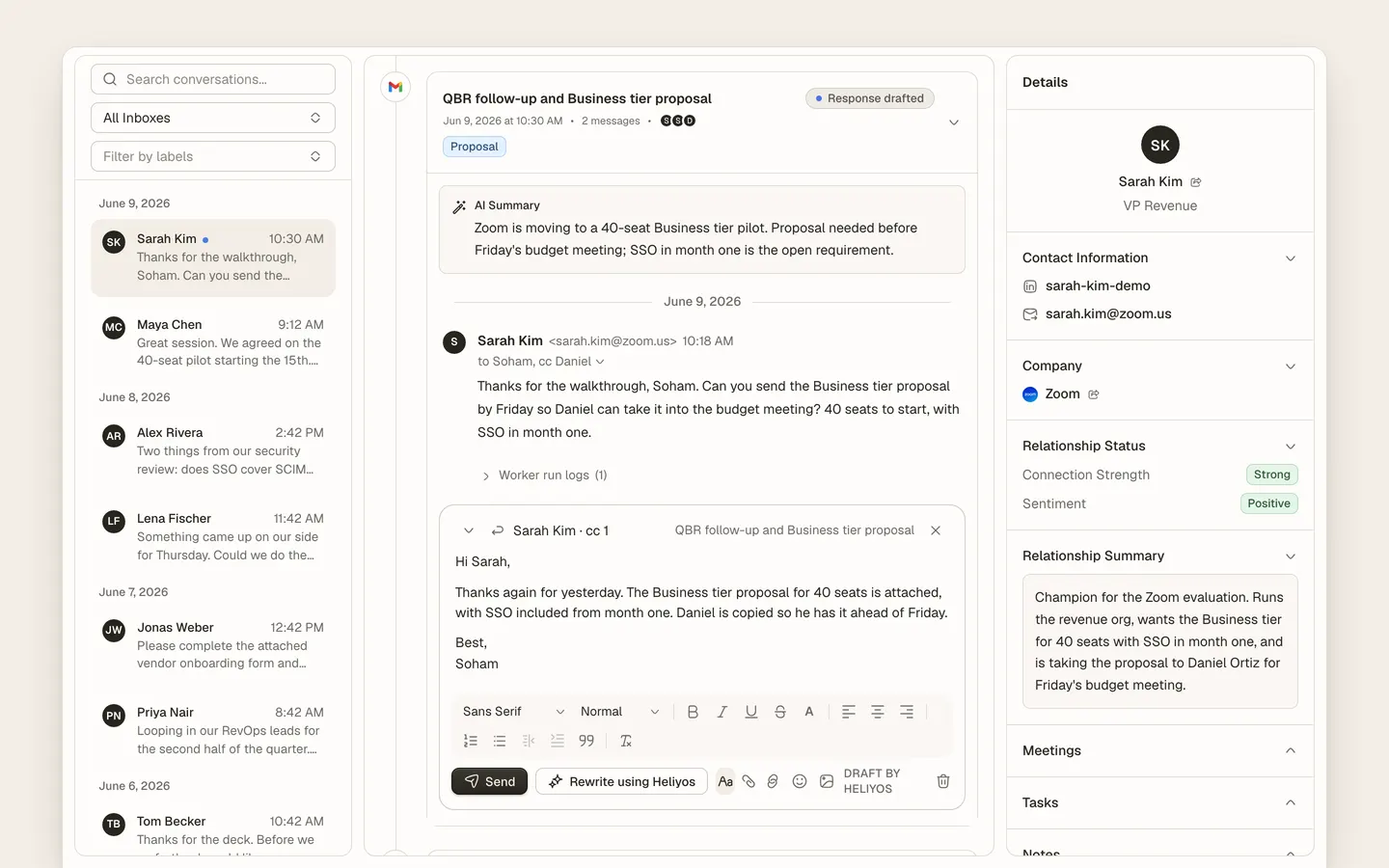The image size is (1389, 868).
Task: Open the Filter by labels dropdown
Action: [x=213, y=156]
